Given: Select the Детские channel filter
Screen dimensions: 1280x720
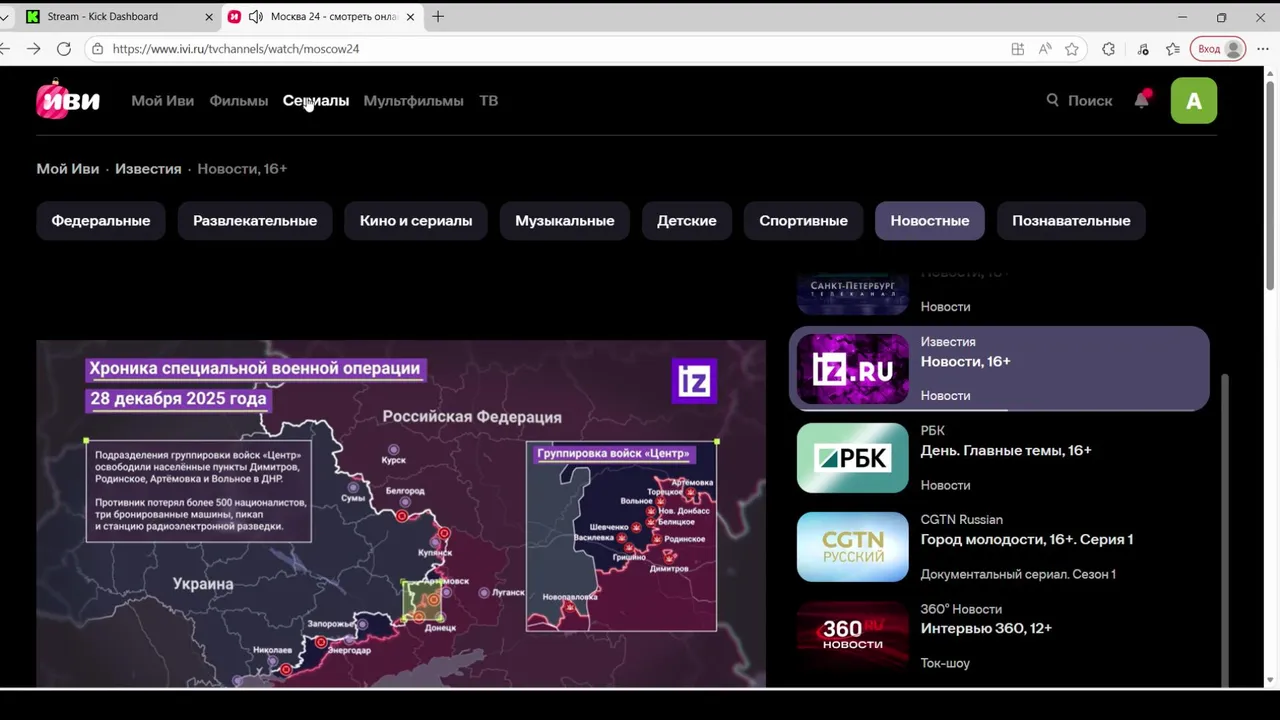Looking at the screenshot, I should [x=687, y=220].
